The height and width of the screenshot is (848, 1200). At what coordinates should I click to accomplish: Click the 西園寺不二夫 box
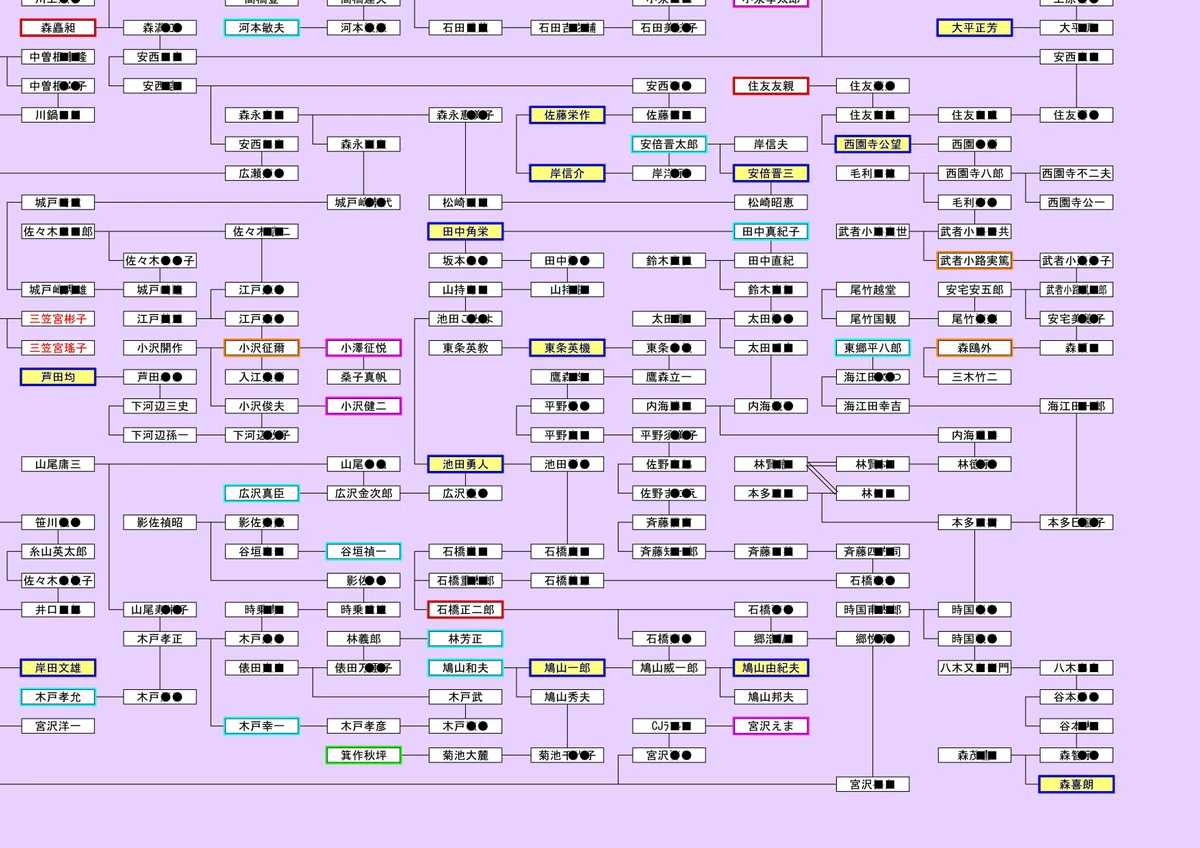point(1077,173)
